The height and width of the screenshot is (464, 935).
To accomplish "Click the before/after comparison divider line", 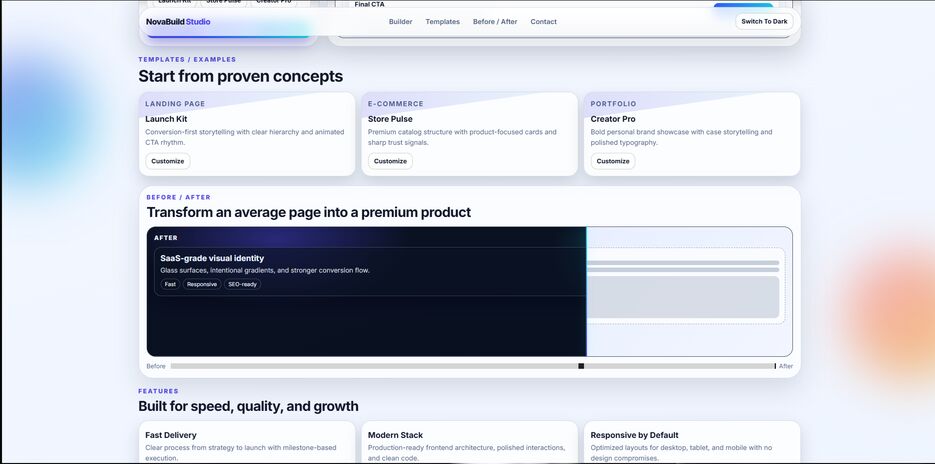I will pos(586,292).
